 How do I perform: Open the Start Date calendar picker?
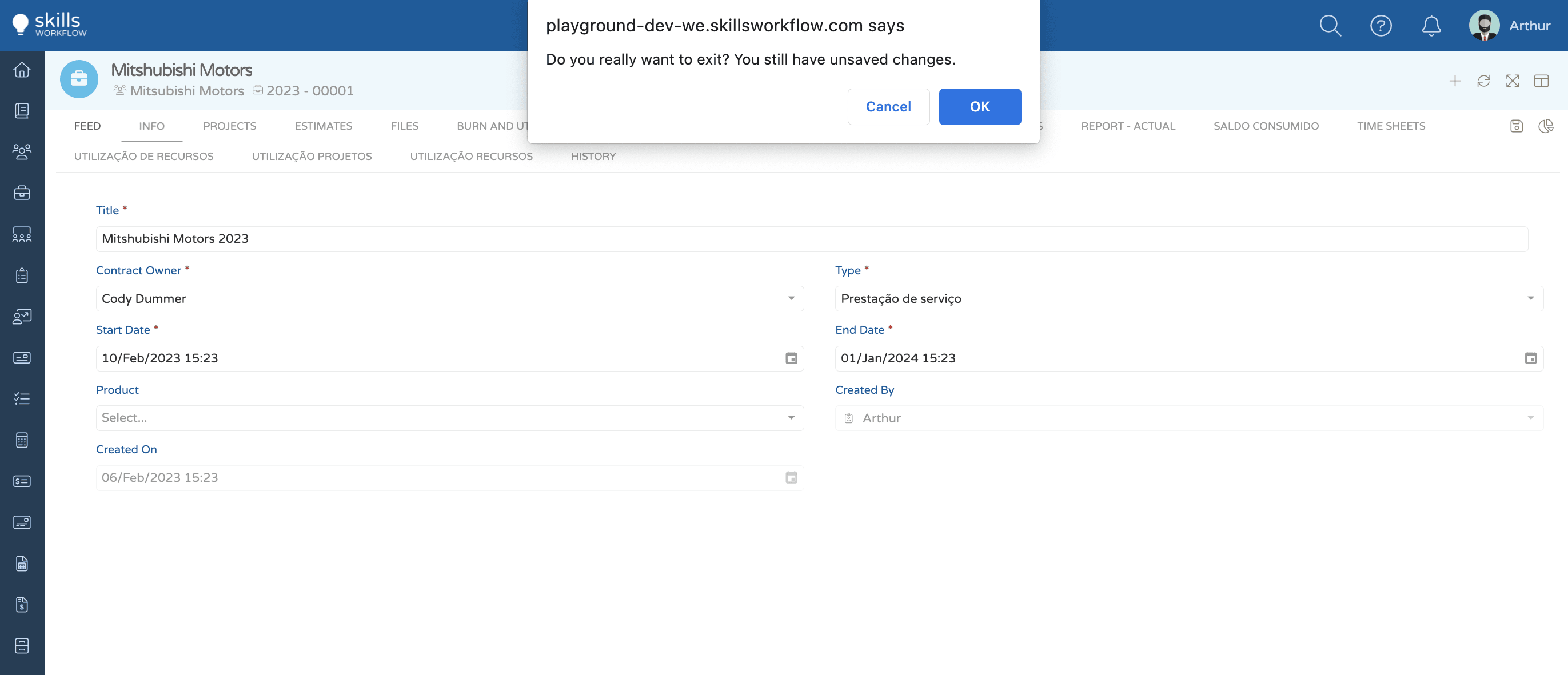coord(791,358)
